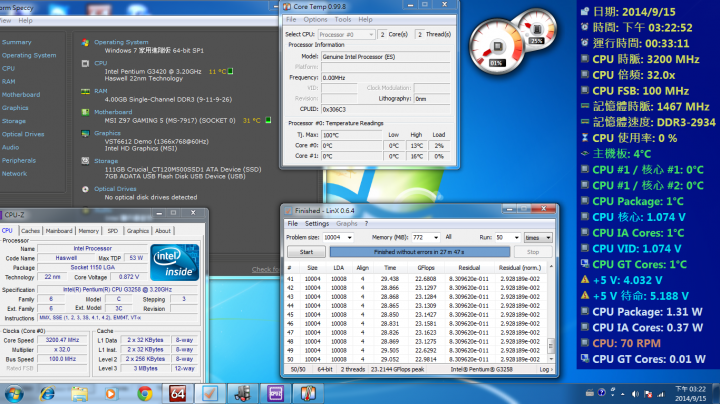Screen dimensions: 720x404
Task: Click the Storage drive icon in Speccy summary
Action: [x=85, y=161]
